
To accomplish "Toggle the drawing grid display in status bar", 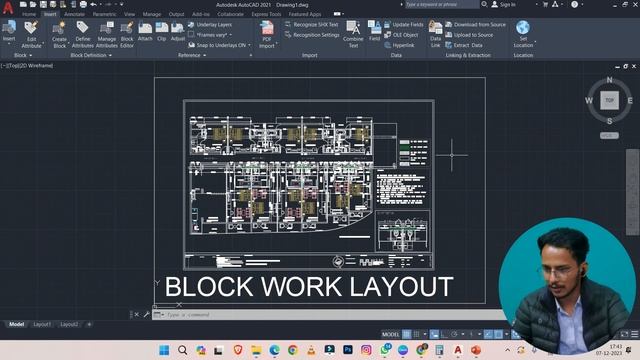I will (x=407, y=334).
